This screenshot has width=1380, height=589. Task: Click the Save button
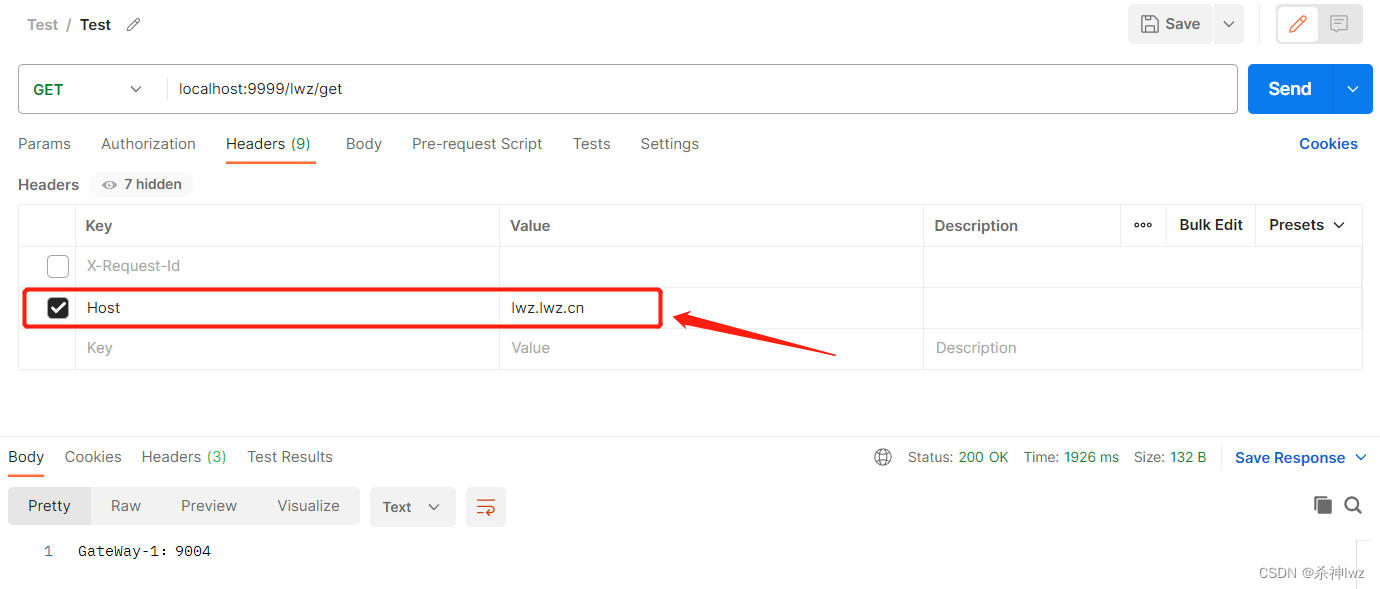click(1170, 24)
